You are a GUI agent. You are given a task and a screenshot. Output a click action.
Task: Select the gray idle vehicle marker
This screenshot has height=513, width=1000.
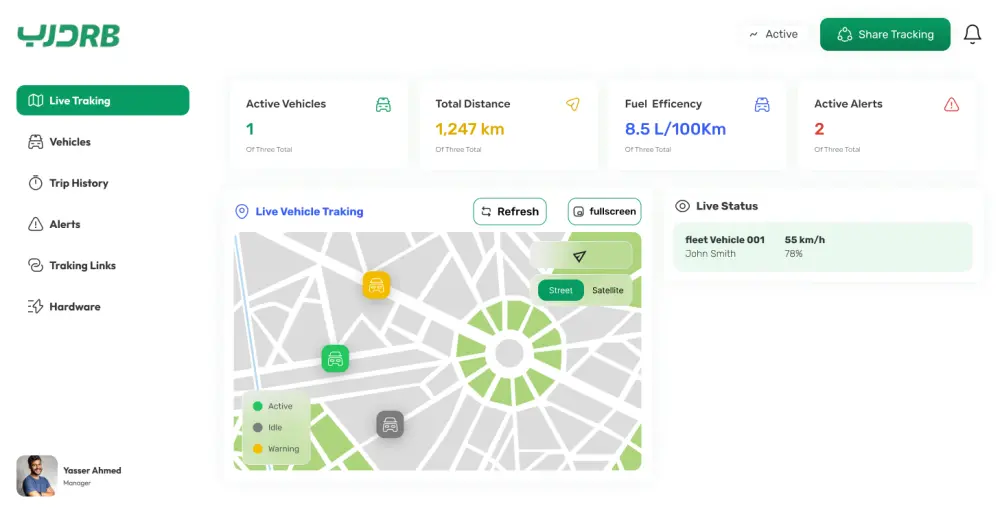pyautogui.click(x=390, y=424)
